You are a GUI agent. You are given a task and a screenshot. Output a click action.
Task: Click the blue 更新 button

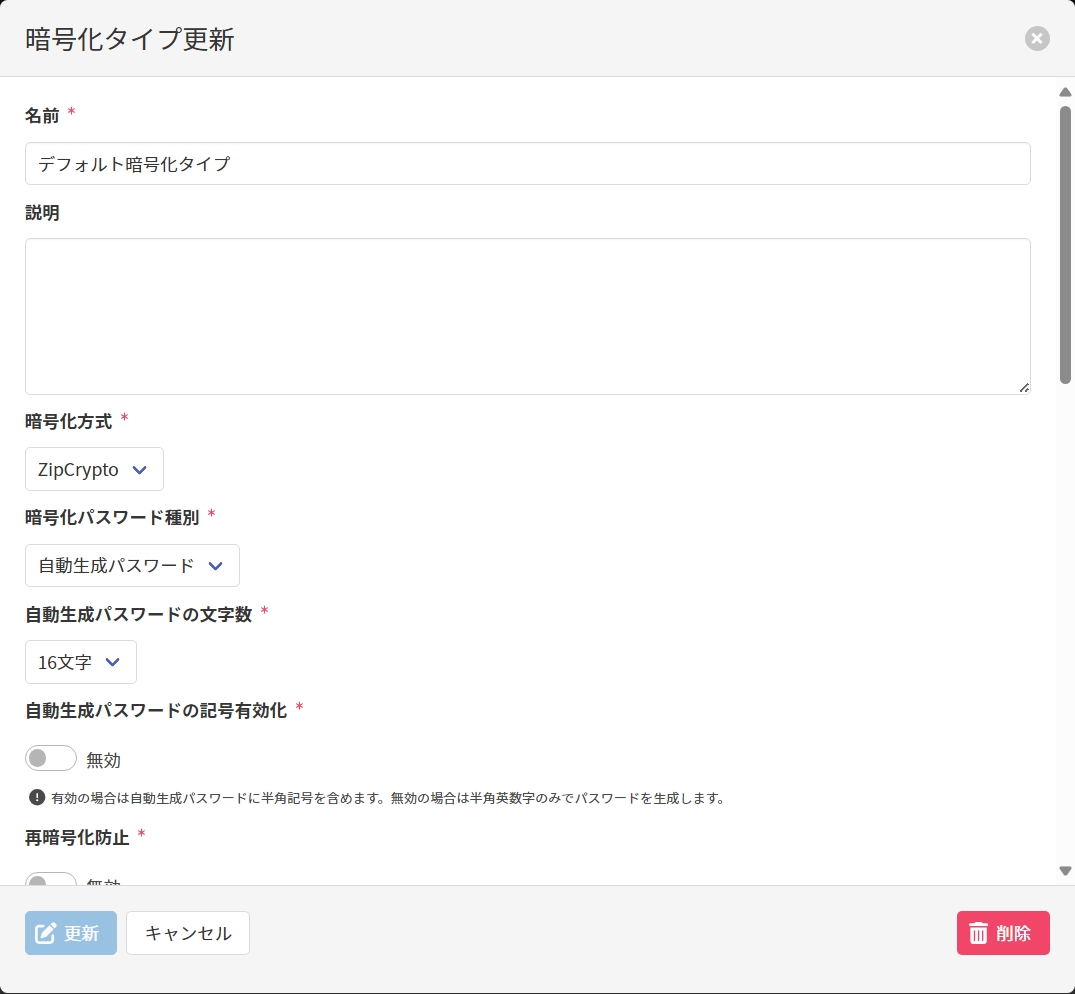coord(71,933)
